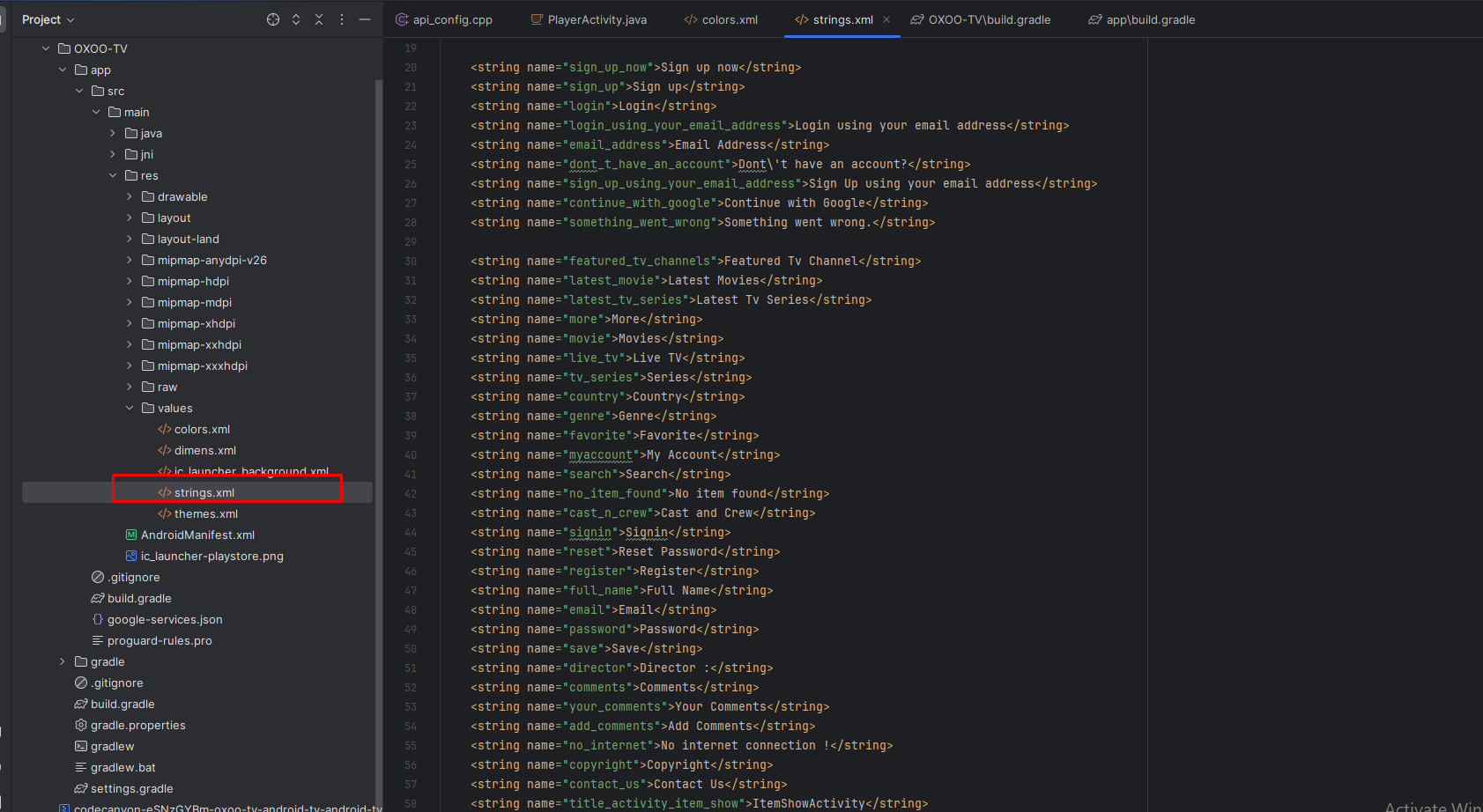Click the settings.gradle file icon
This screenshot has width=1483, height=812.
pyautogui.click(x=81, y=788)
